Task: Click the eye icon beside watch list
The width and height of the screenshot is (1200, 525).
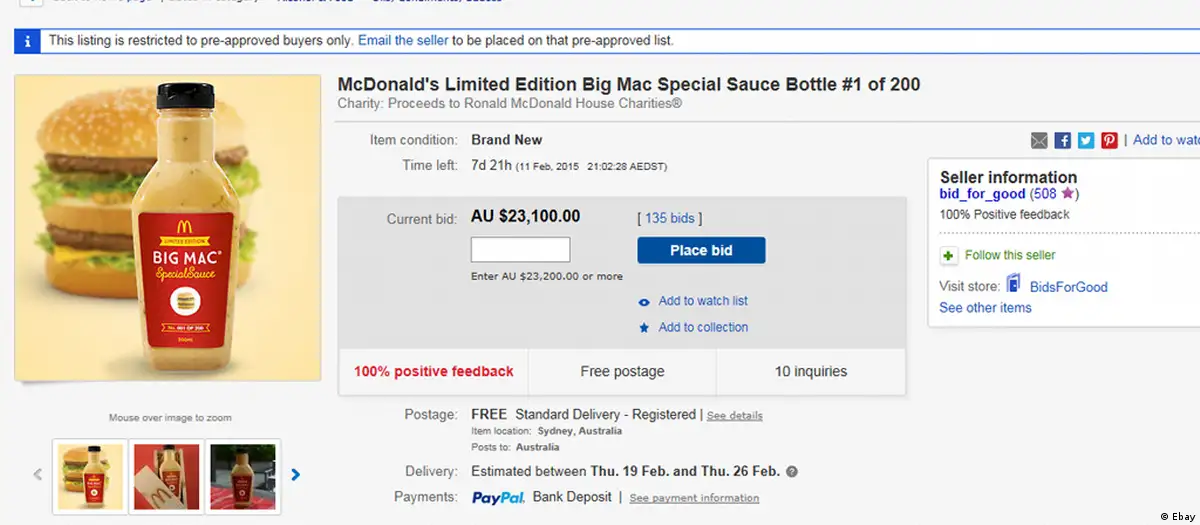Action: (x=645, y=302)
